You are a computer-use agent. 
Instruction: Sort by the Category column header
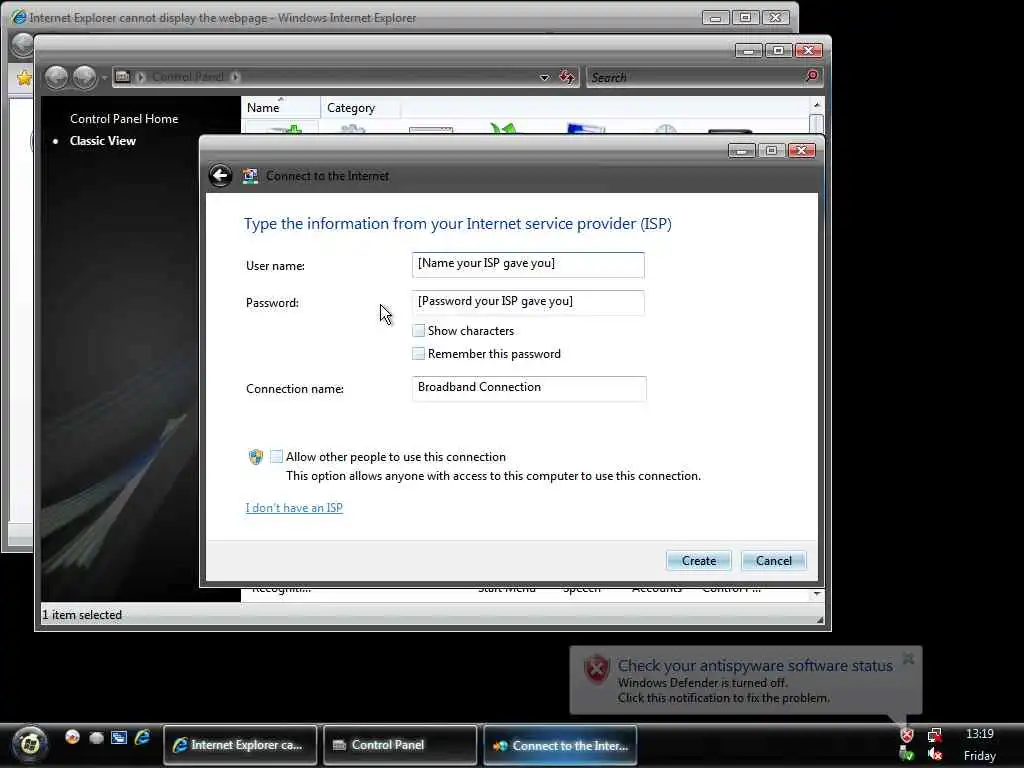point(360,108)
